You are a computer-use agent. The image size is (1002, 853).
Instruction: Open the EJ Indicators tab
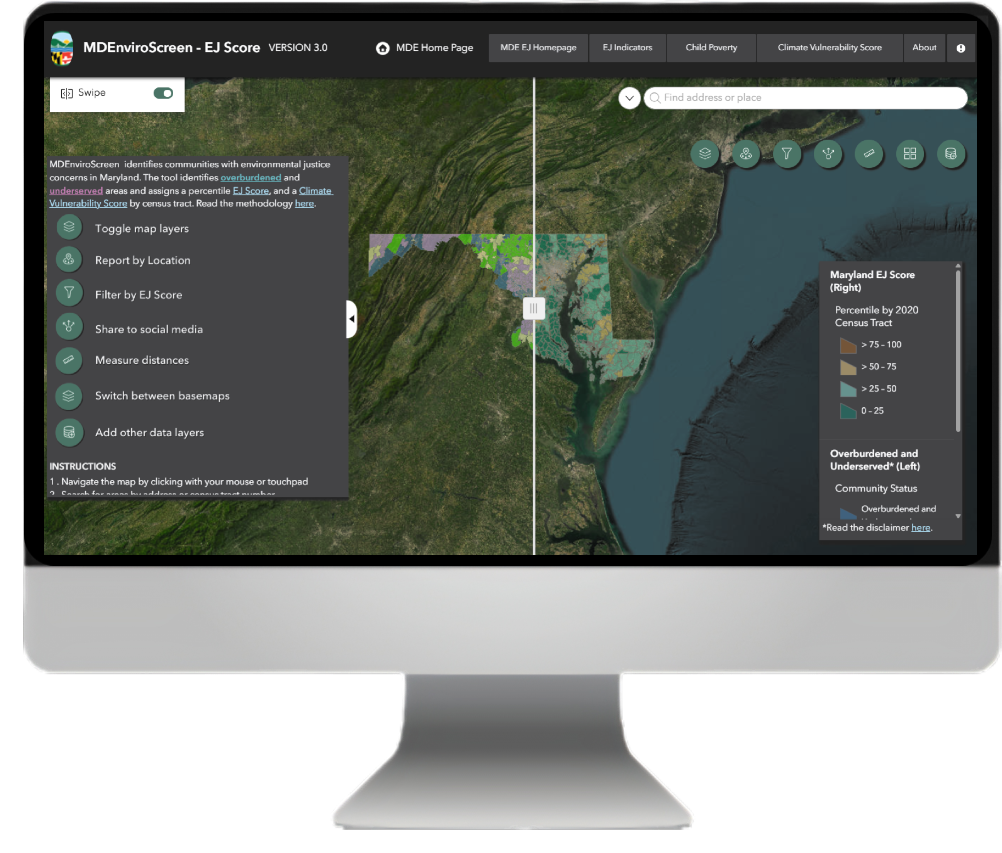point(627,48)
